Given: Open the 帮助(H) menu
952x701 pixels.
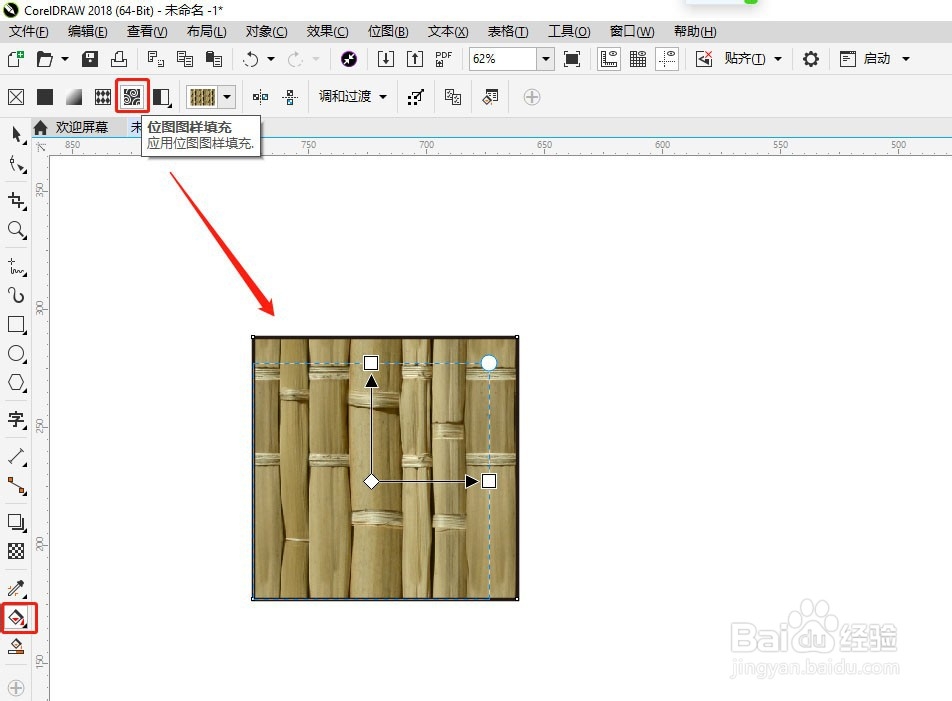Looking at the screenshot, I should pos(695,32).
